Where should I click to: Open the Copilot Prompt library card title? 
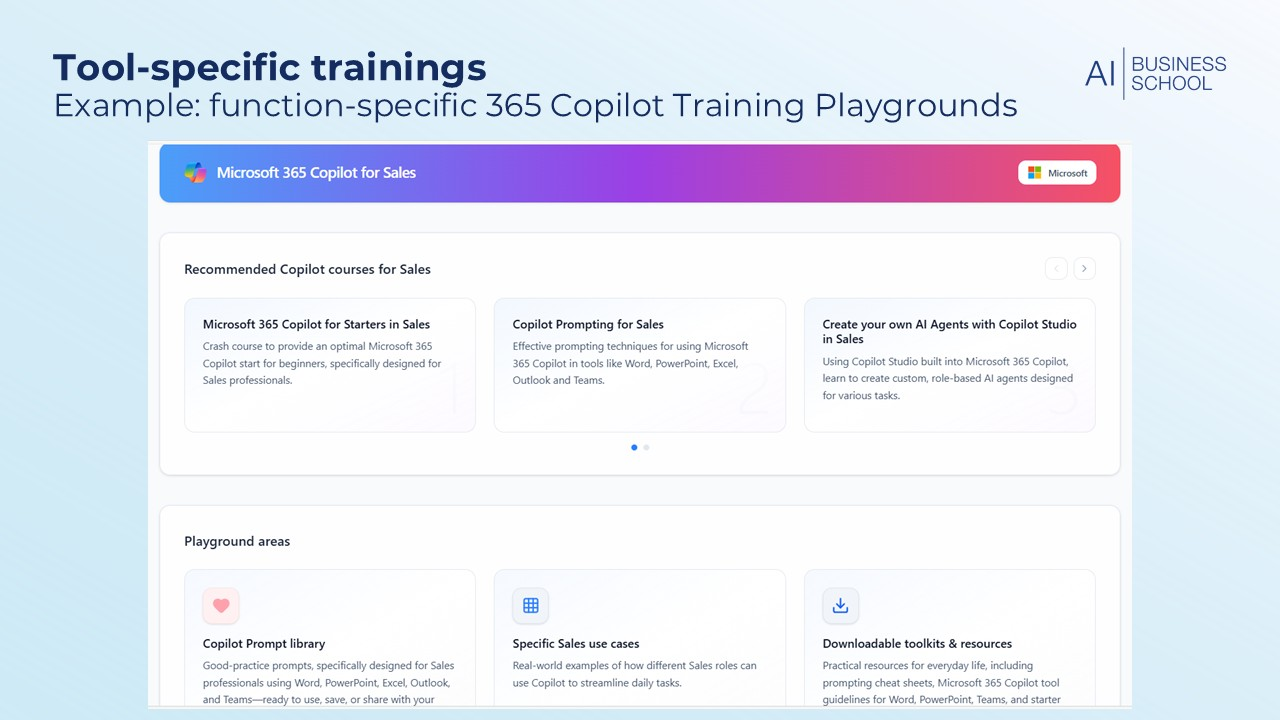coord(264,644)
